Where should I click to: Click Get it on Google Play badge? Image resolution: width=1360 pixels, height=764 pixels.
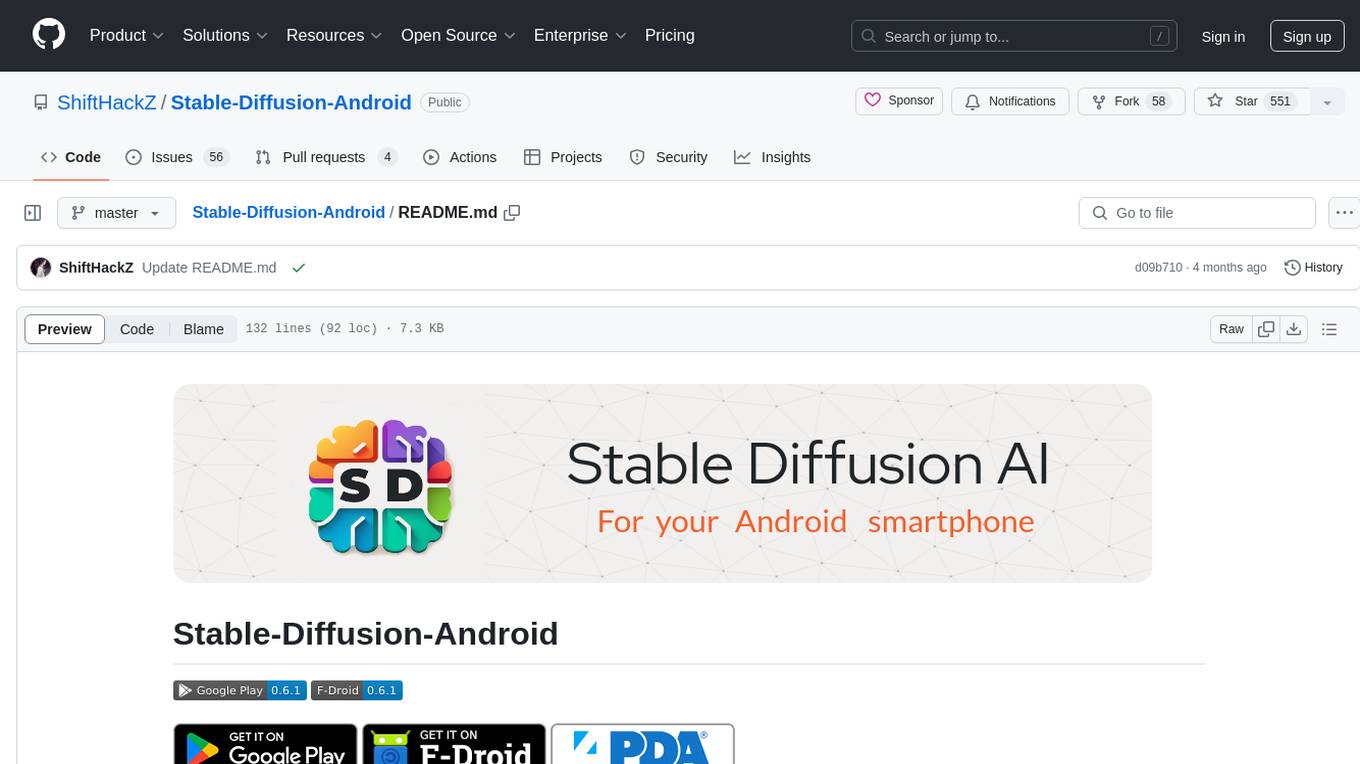pyautogui.click(x=265, y=744)
